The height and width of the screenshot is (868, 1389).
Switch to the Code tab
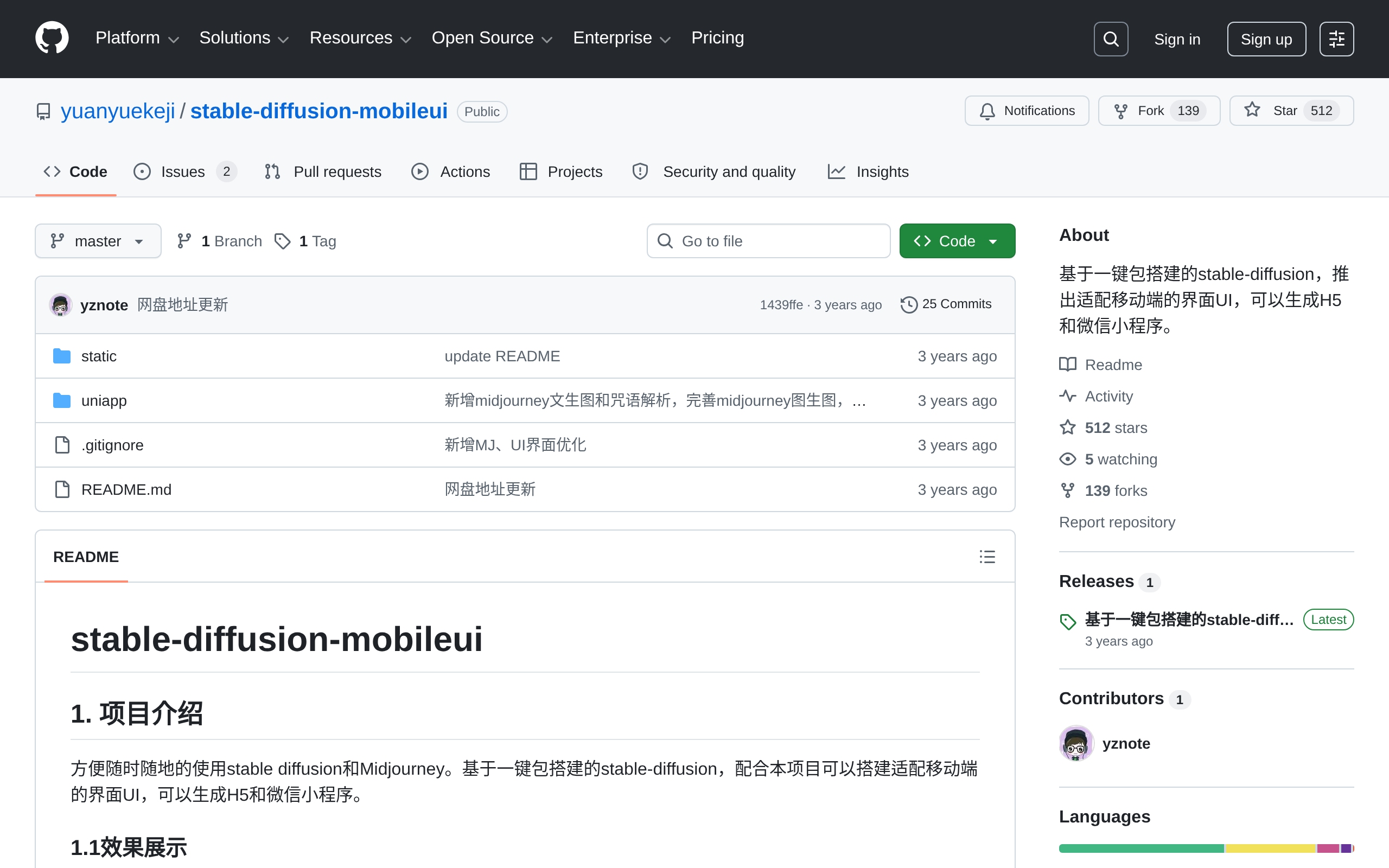(x=76, y=171)
